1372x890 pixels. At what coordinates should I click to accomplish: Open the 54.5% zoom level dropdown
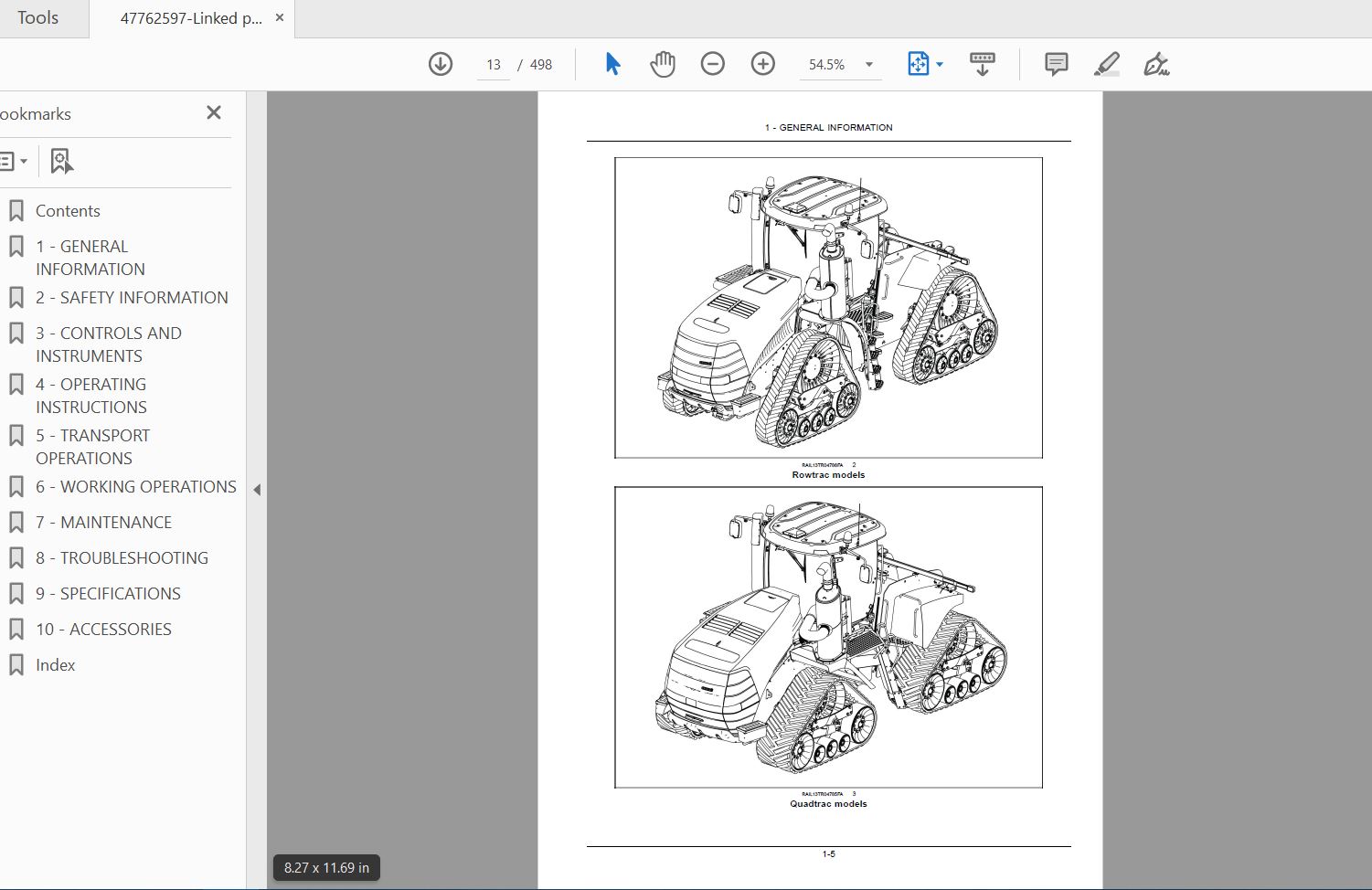click(x=869, y=65)
